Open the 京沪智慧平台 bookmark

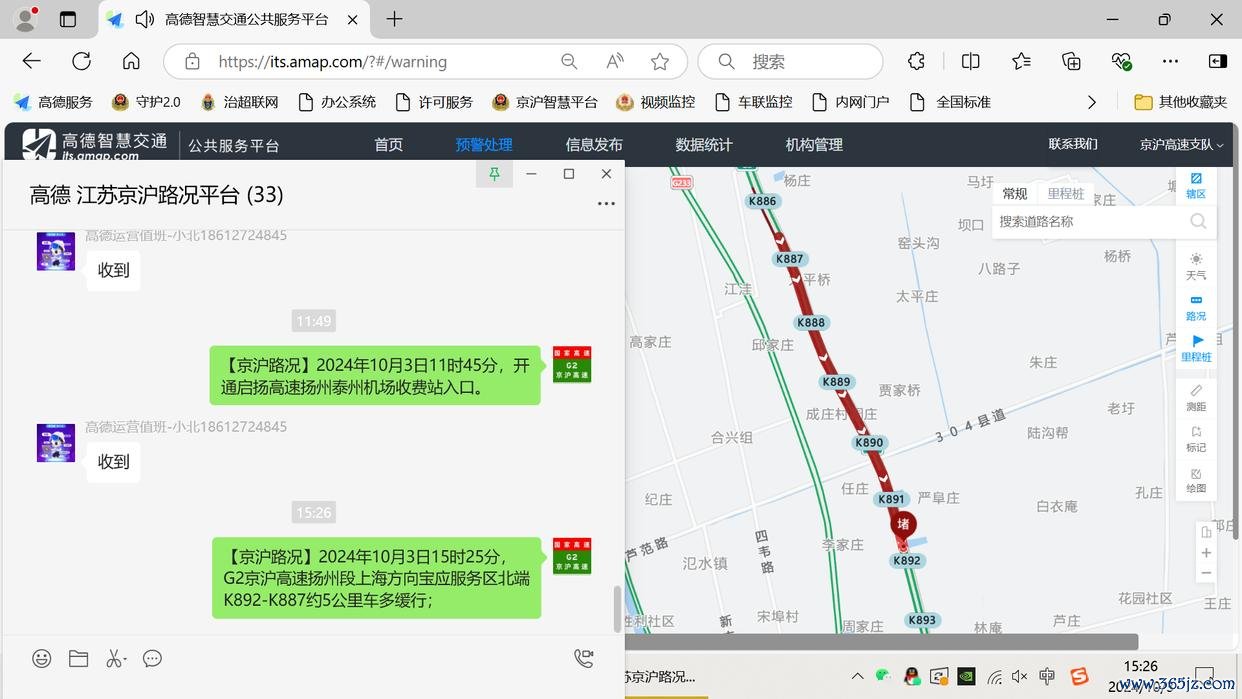[x=545, y=102]
